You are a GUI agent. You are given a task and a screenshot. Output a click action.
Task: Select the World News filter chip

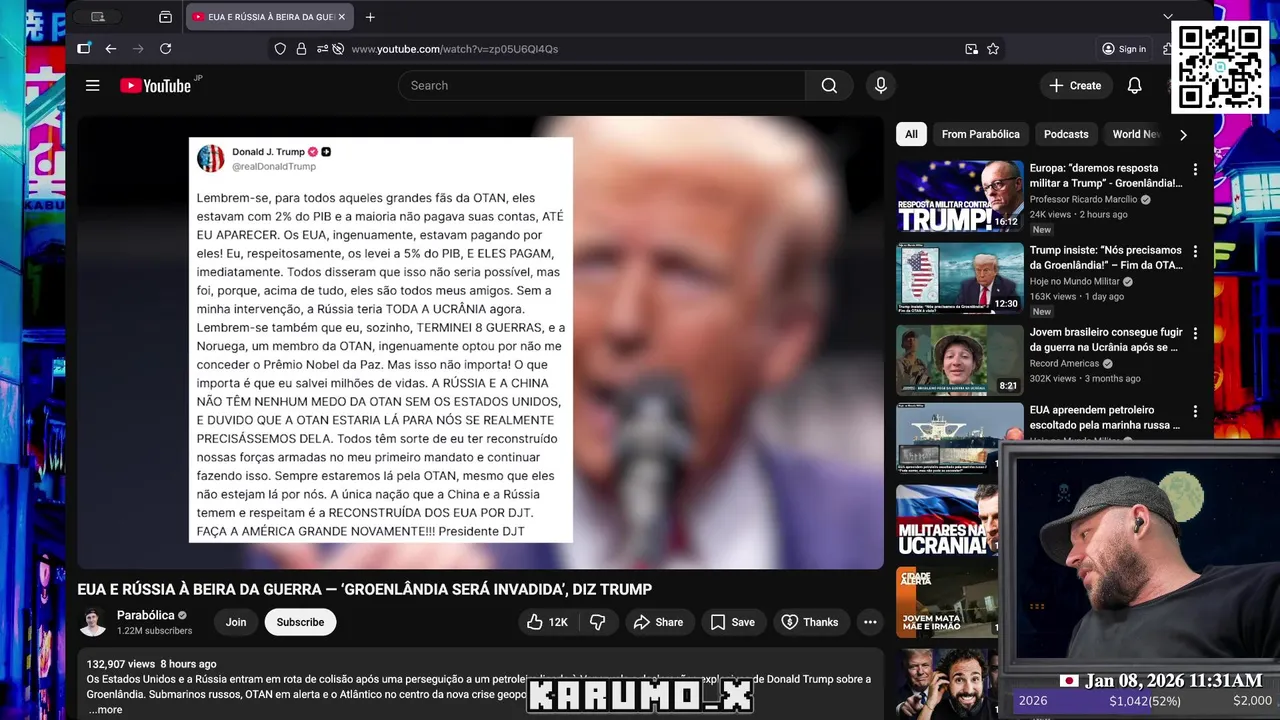[1135, 134]
